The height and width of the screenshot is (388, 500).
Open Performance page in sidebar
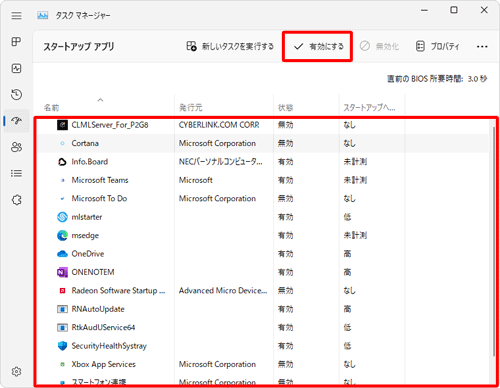click(x=16, y=68)
